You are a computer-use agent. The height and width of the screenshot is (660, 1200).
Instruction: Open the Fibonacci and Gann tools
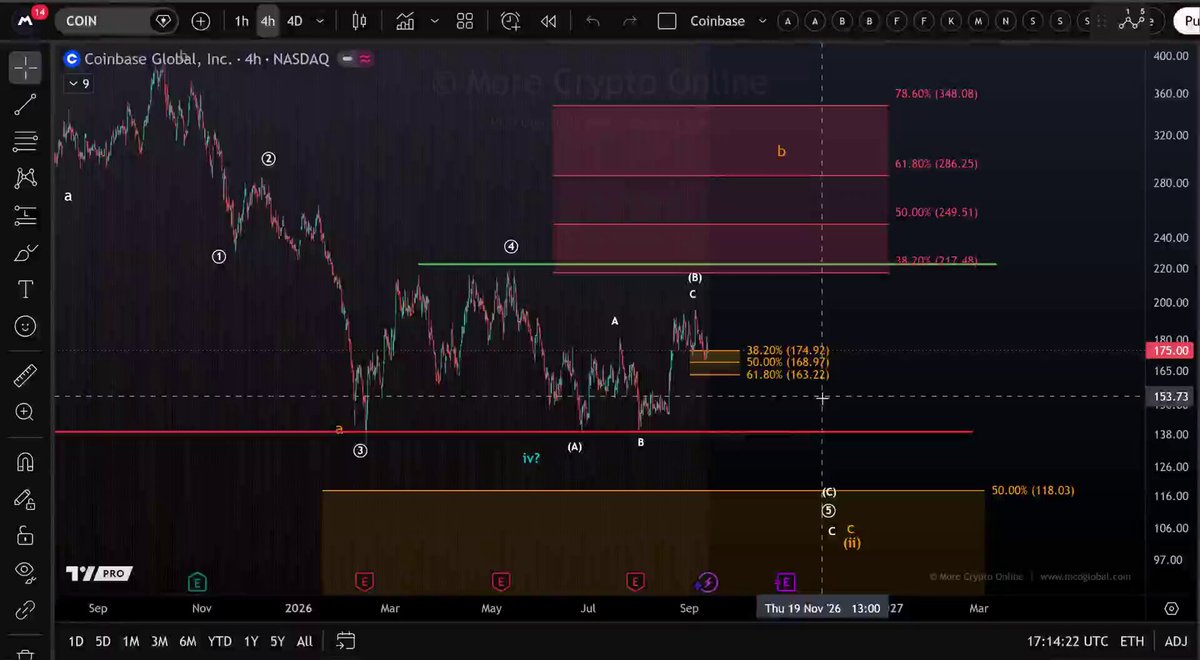(x=25, y=141)
